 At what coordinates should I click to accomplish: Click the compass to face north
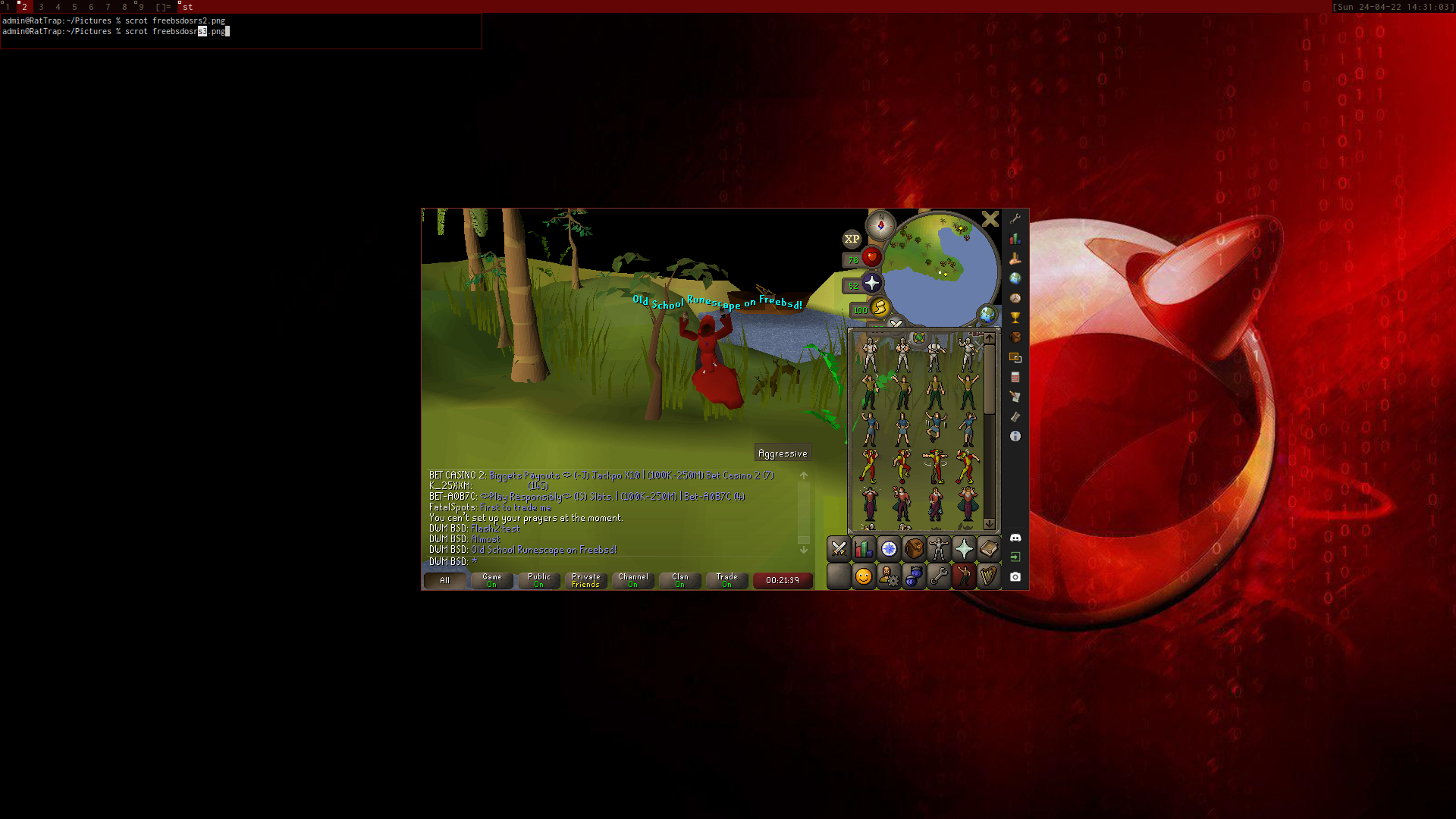[881, 225]
